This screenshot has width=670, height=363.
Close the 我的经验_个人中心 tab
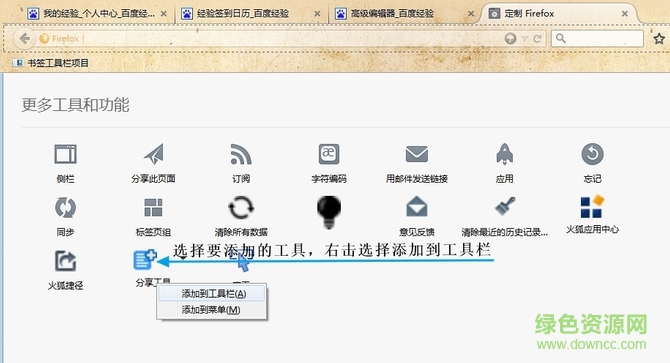click(163, 14)
